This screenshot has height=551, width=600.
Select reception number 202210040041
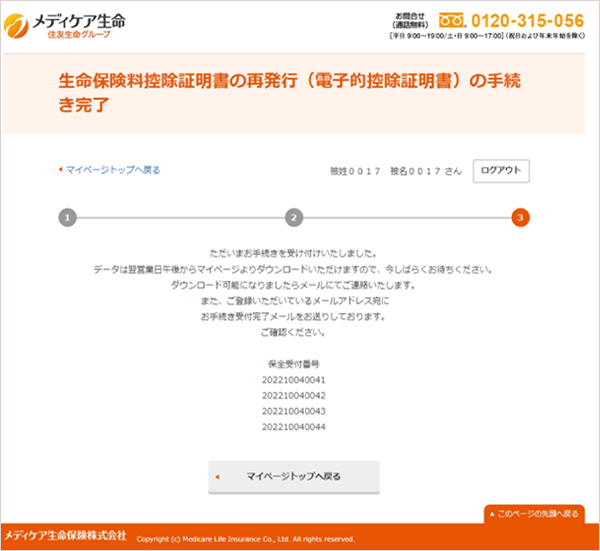point(294,380)
